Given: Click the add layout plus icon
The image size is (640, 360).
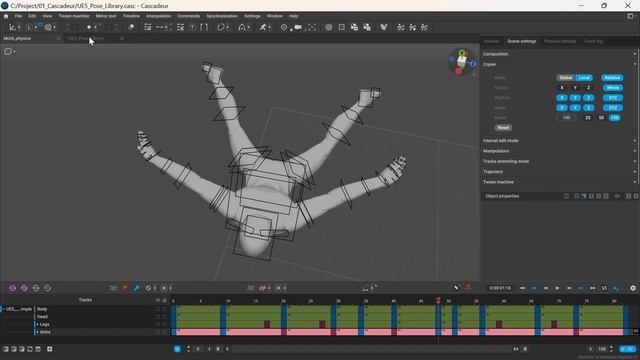Looking at the screenshot, I should click(x=49, y=349).
